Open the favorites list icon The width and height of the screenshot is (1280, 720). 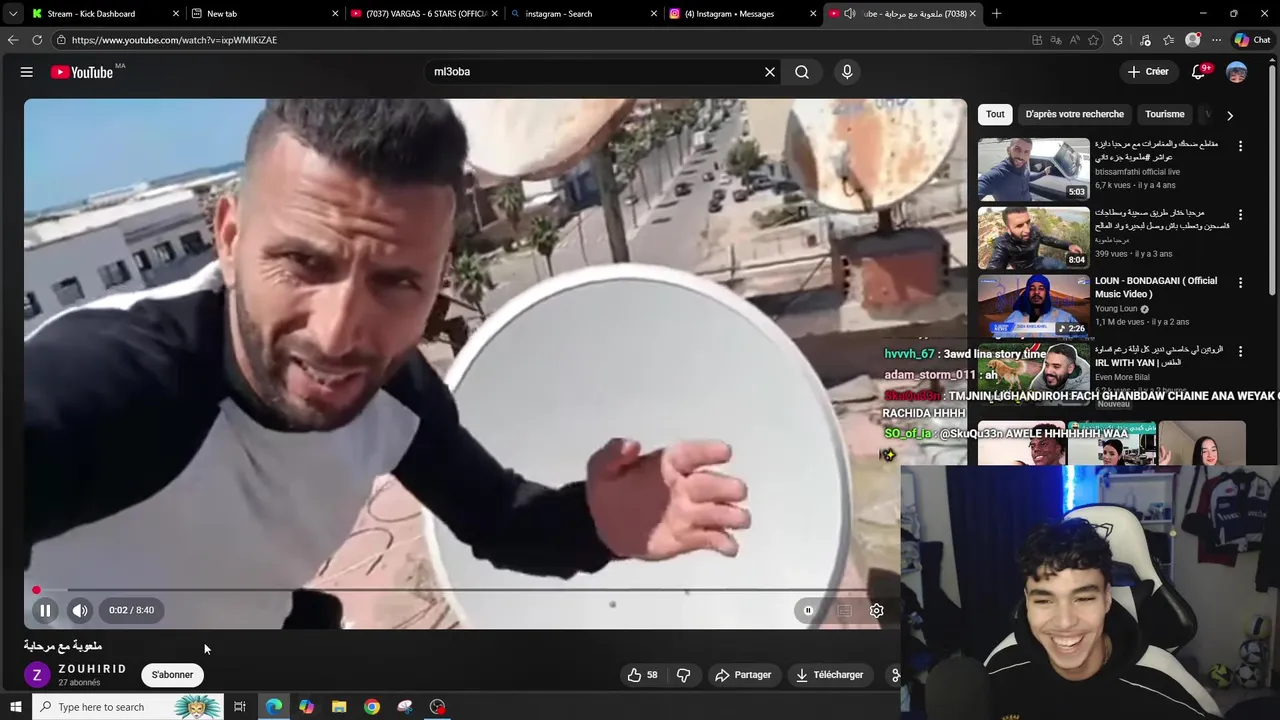pyautogui.click(x=1168, y=40)
